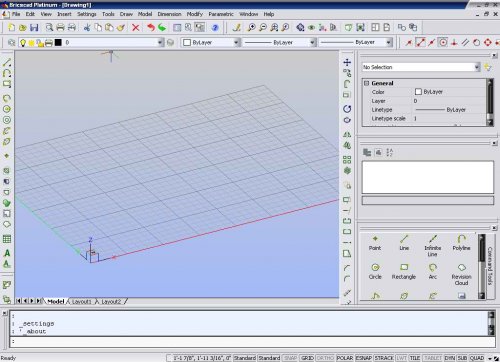The width and height of the screenshot is (500, 362).
Task: Click Line tool in Command Tools palette
Action: [x=404, y=243]
